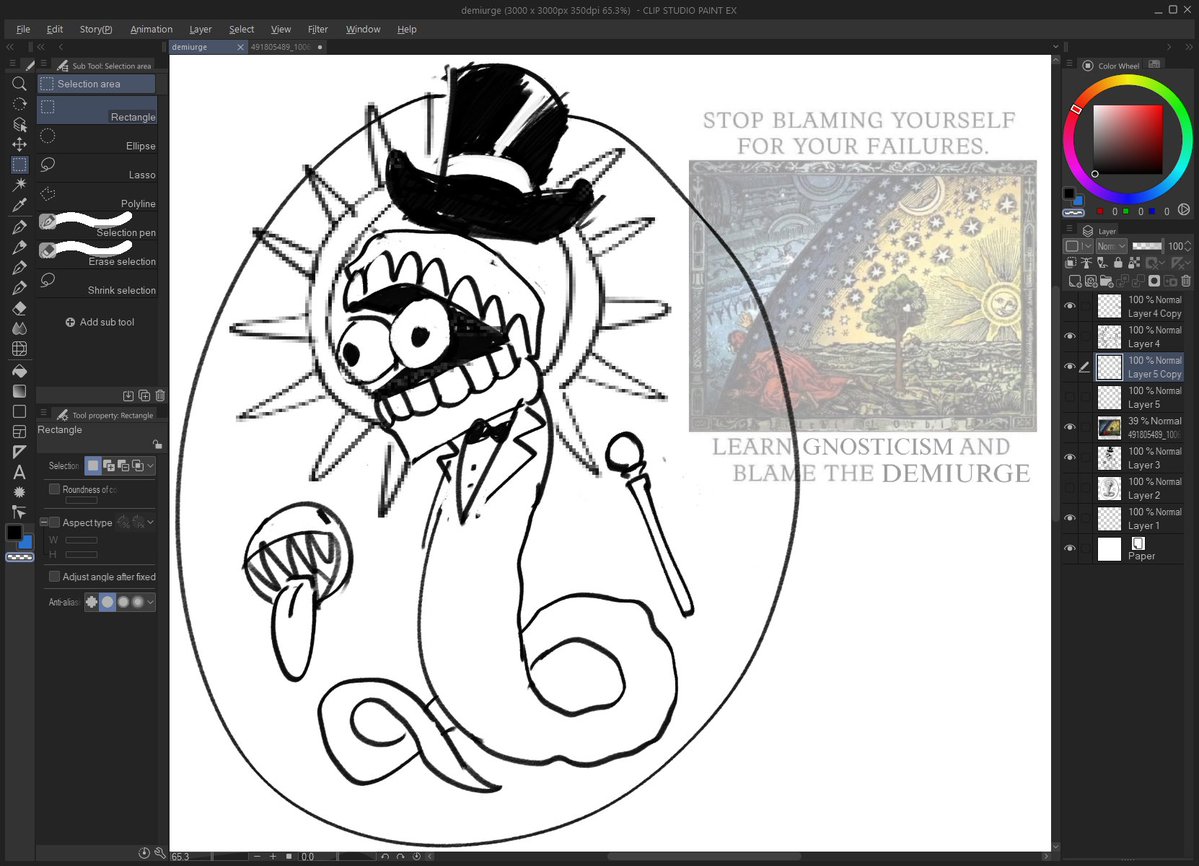Select the Blend tool droplets icon
The image size is (1199, 866).
click(19, 328)
